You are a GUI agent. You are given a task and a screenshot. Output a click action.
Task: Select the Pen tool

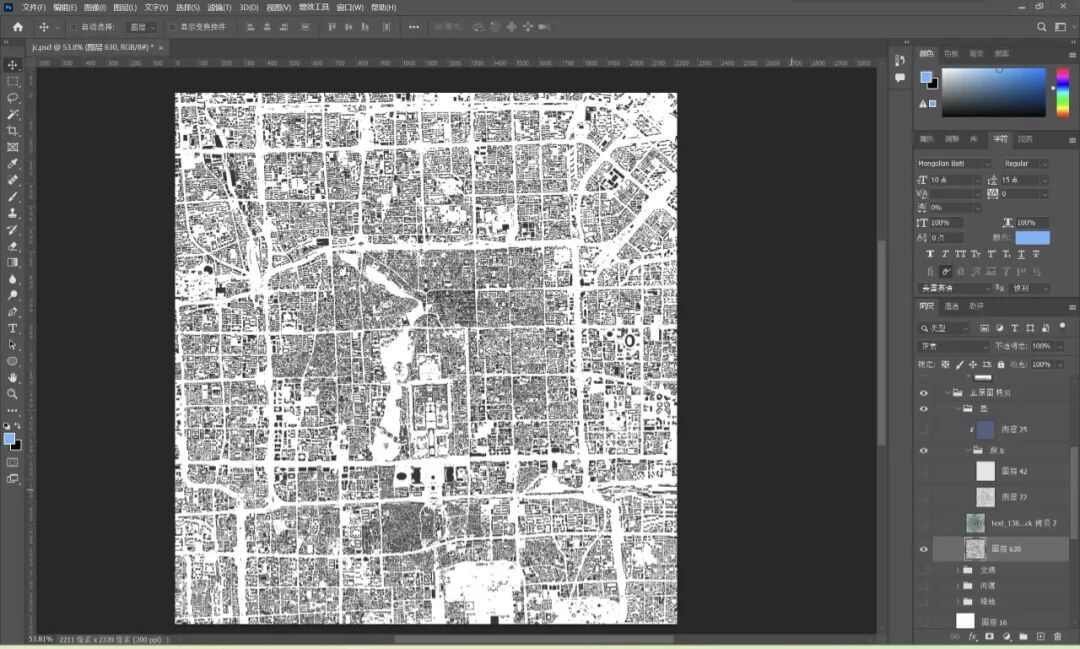pyautogui.click(x=12, y=312)
